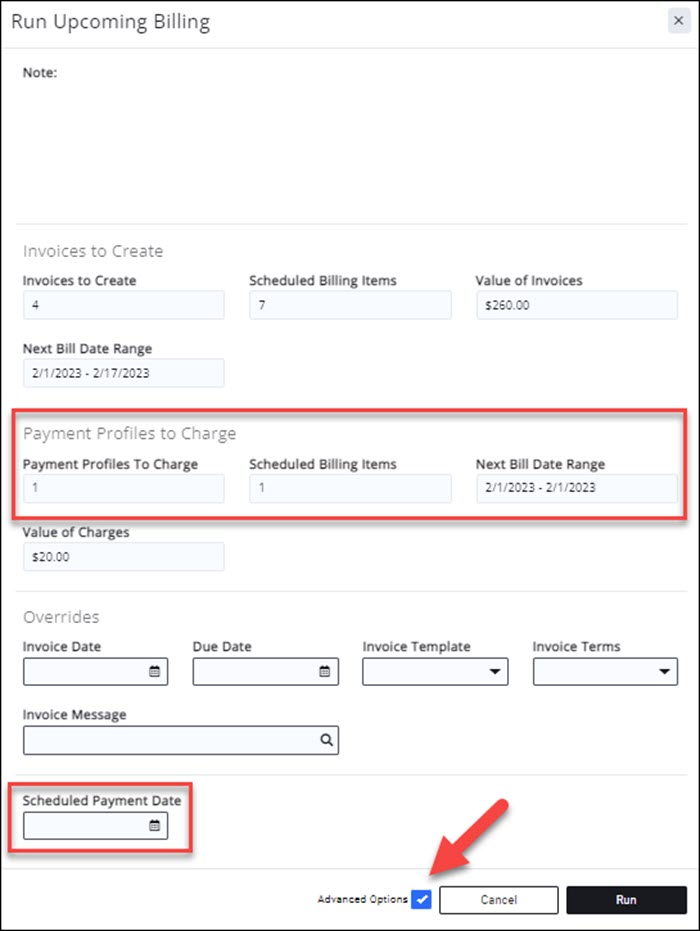Select the Invoices to Create value field
Screen dimensions: 700x931
pyautogui.click(x=123, y=305)
